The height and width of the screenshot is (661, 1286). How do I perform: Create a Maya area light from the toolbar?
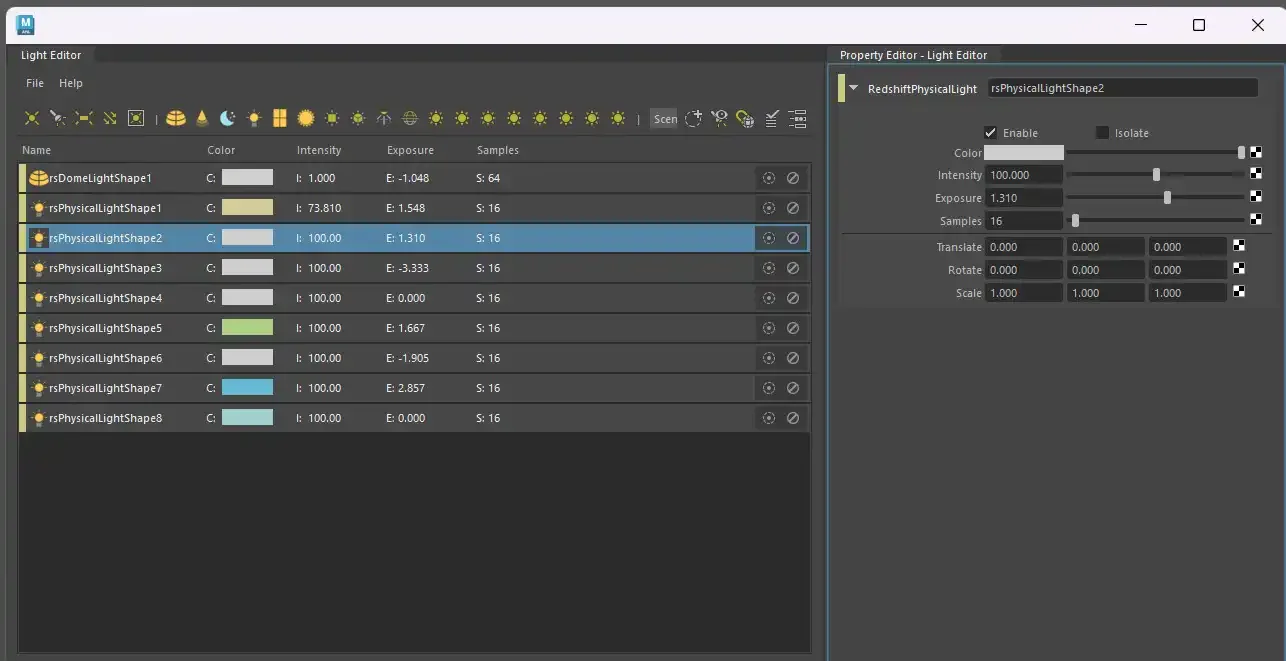click(x=84, y=118)
